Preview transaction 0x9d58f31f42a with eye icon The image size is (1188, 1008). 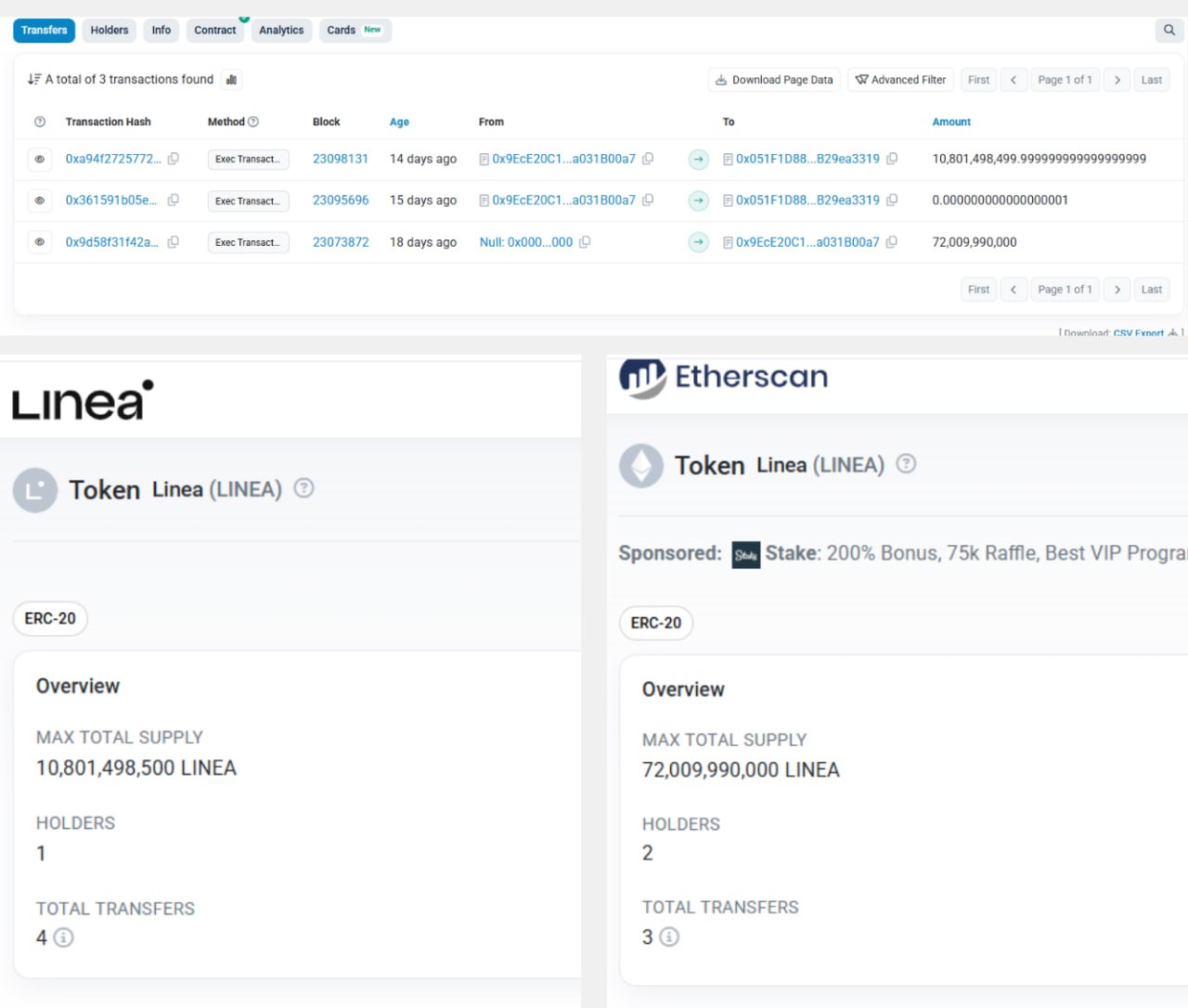tap(40, 242)
